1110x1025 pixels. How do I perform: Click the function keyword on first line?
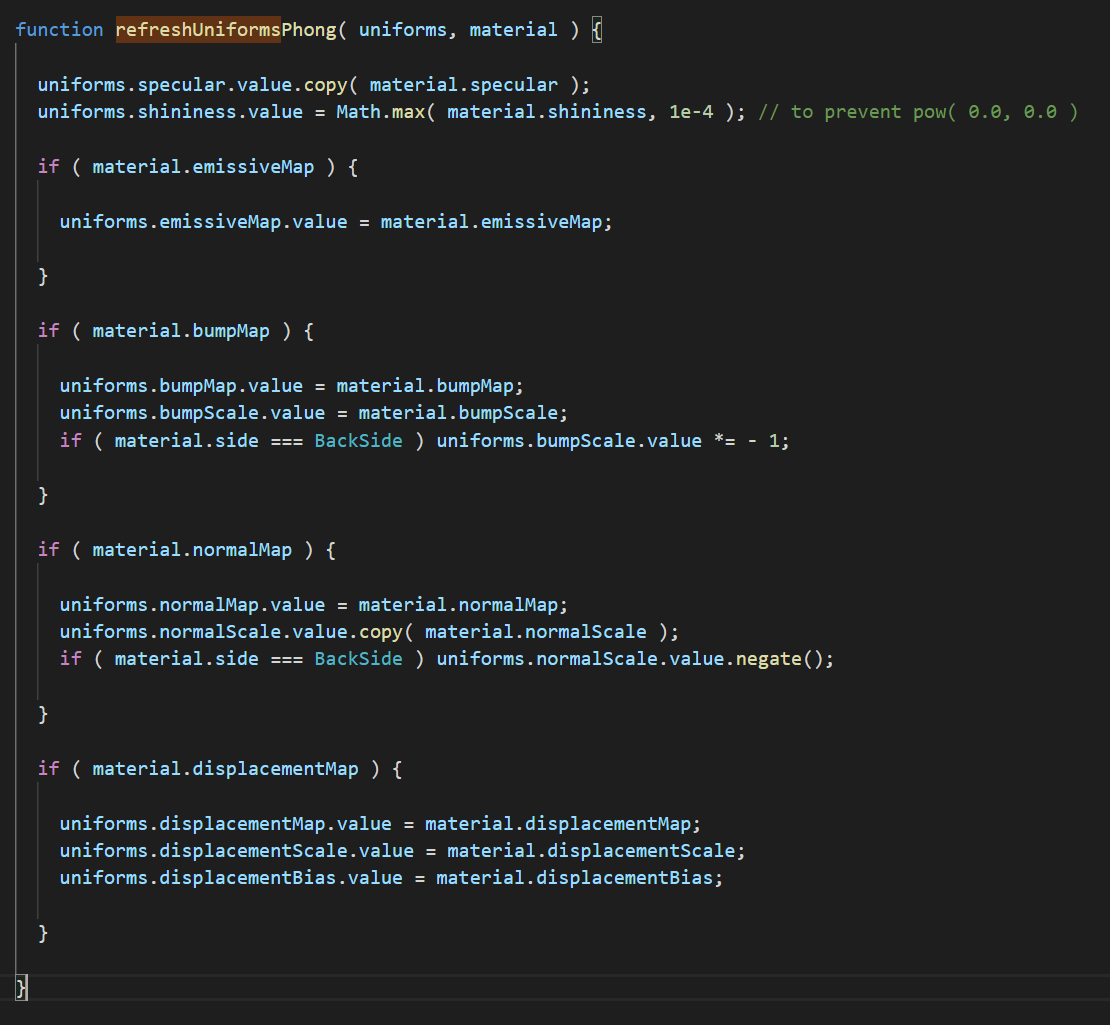[x=59, y=29]
